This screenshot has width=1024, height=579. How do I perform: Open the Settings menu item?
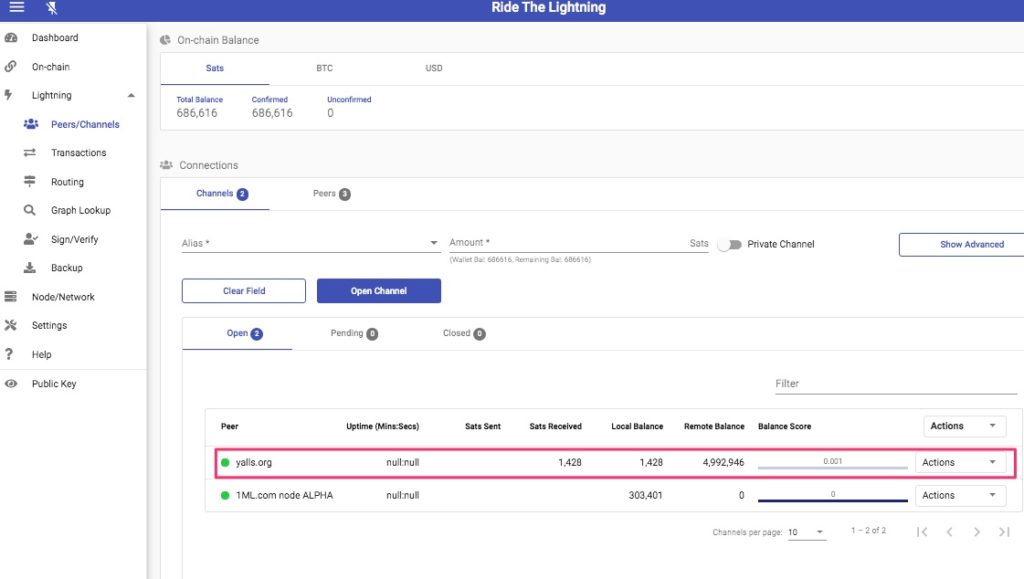click(x=49, y=325)
